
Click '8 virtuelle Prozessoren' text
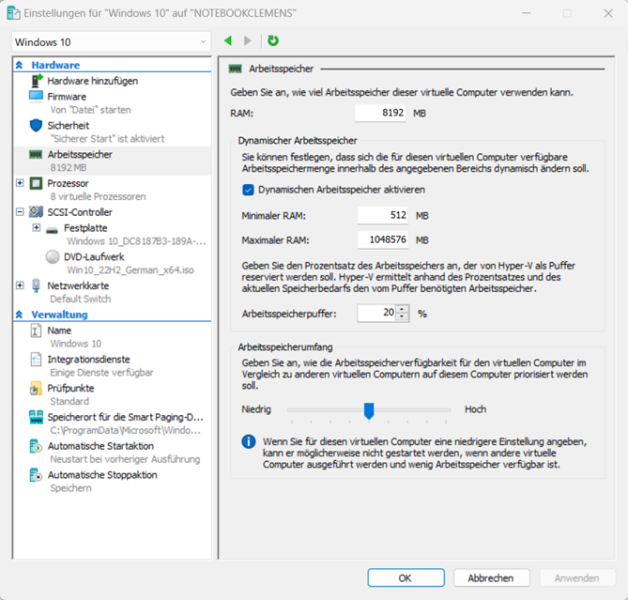(x=98, y=197)
